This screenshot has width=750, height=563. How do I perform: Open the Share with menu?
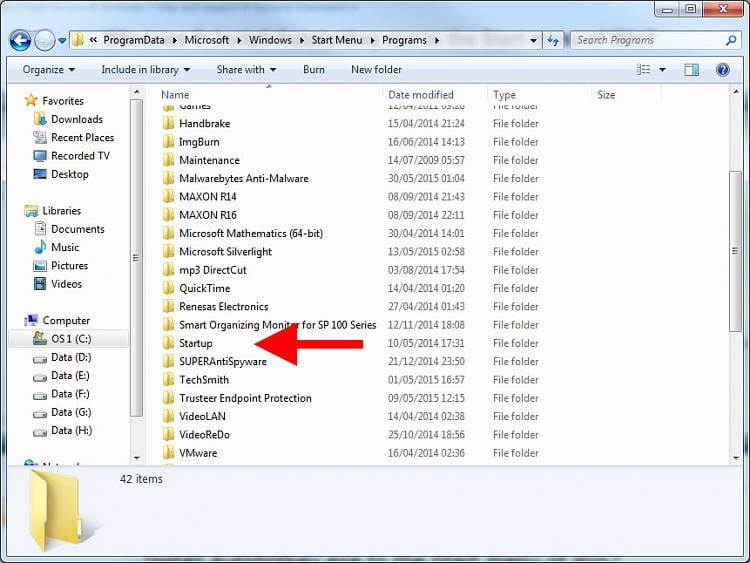coord(246,70)
